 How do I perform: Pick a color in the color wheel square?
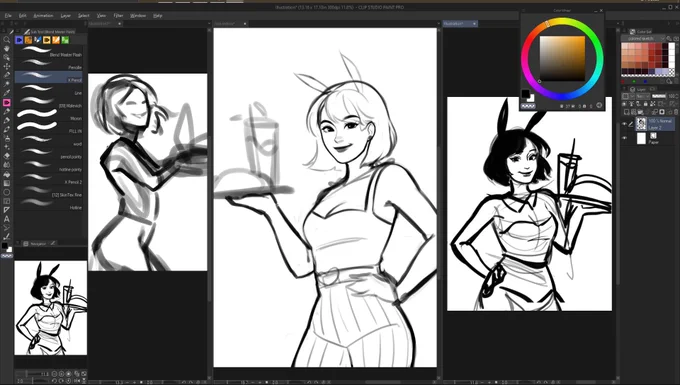point(562,59)
